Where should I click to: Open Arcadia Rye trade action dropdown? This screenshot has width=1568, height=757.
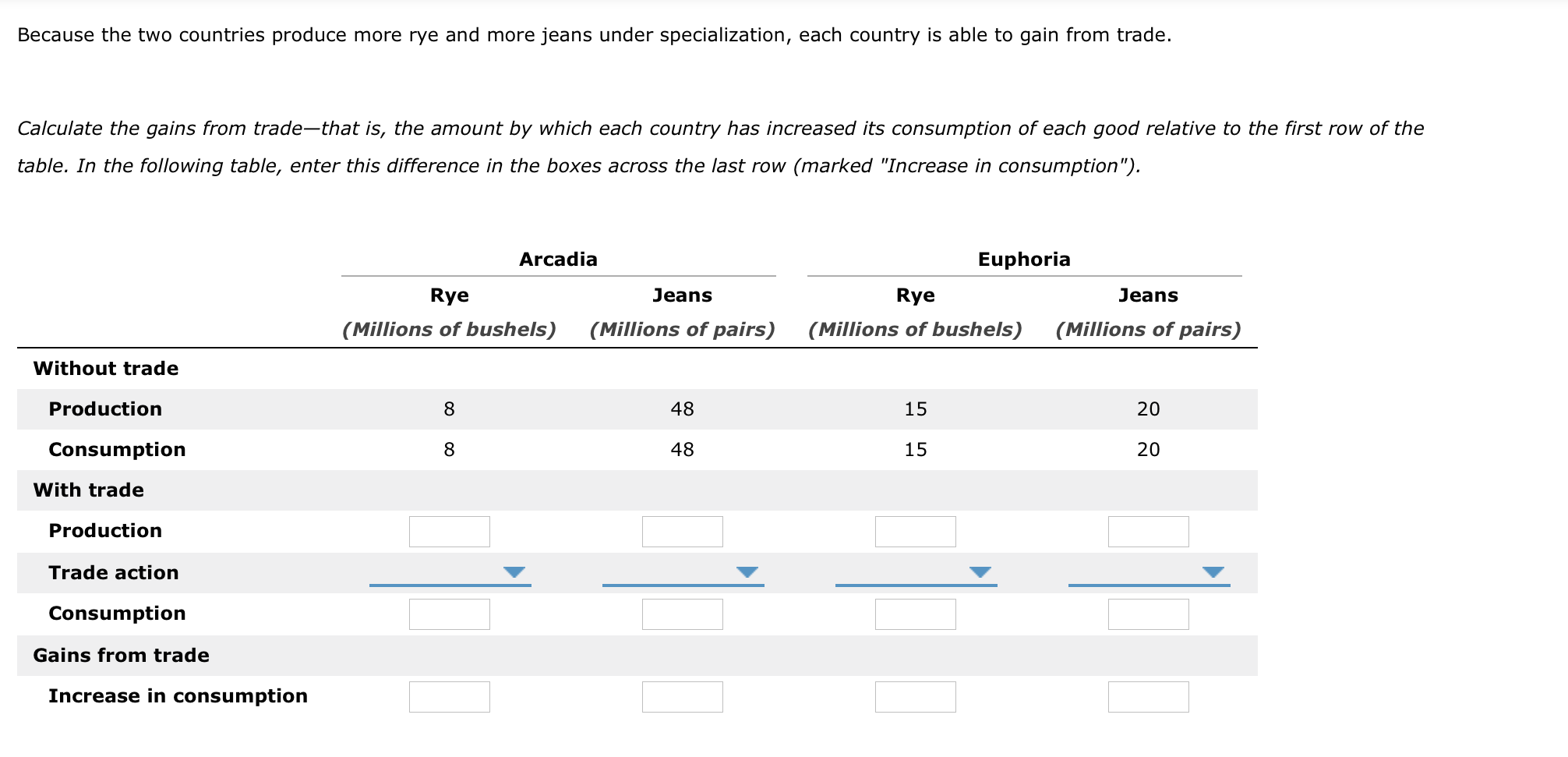tap(450, 573)
